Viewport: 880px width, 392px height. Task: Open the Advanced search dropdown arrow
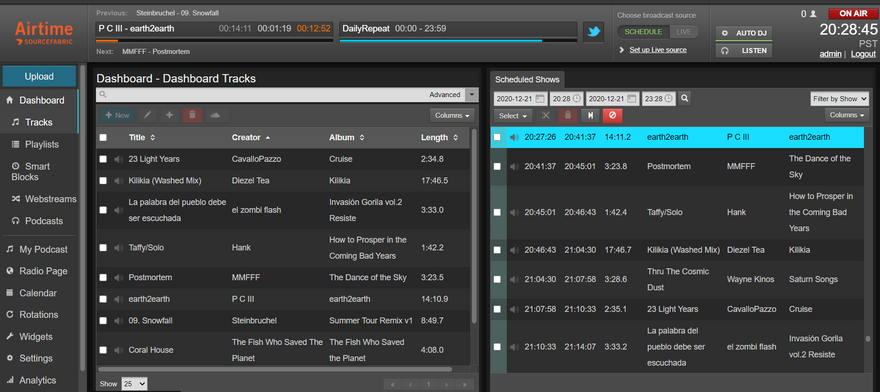pos(472,95)
